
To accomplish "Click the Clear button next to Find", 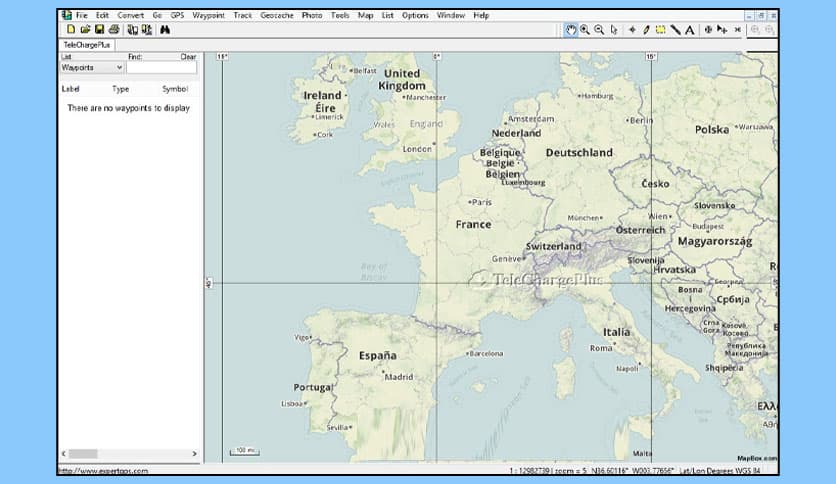I will click(188, 58).
